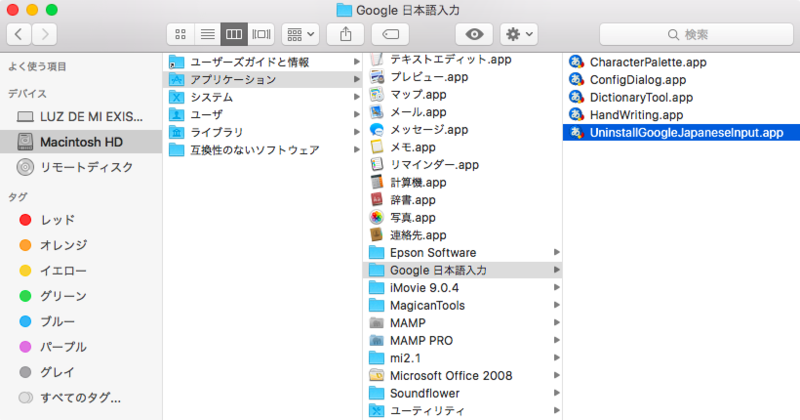Screen dimensions: 800x420
Task: Select the Epson Software folder
Action: (x=462, y=253)
